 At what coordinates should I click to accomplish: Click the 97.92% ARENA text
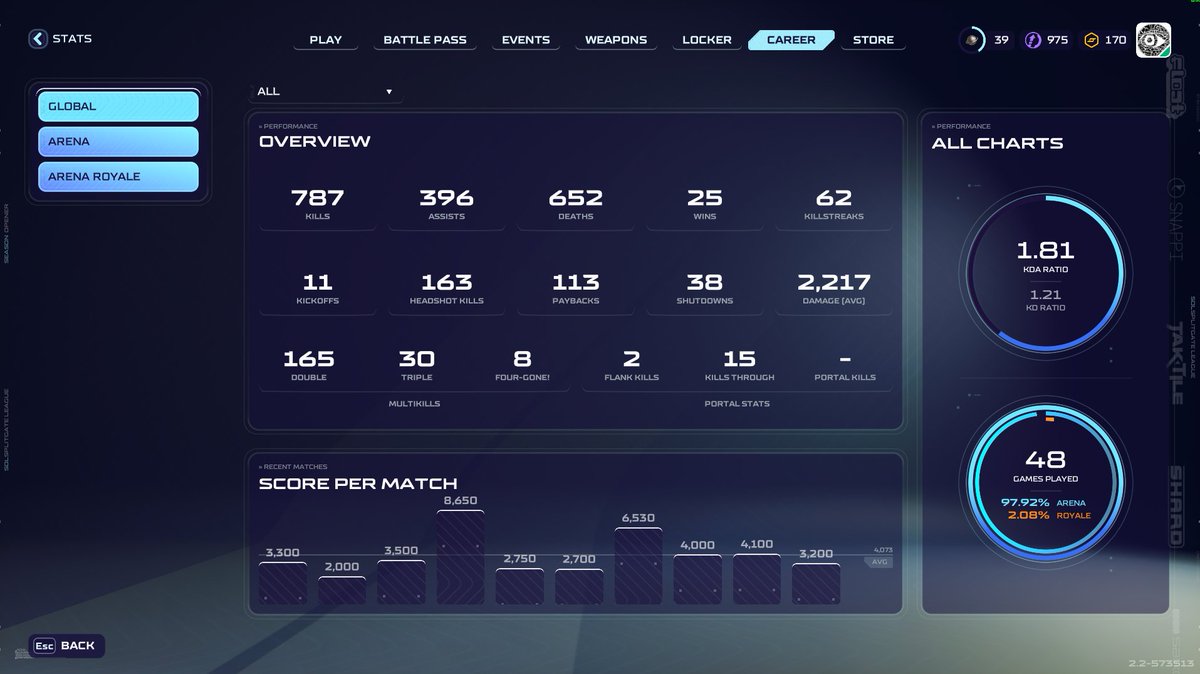pyautogui.click(x=1043, y=502)
